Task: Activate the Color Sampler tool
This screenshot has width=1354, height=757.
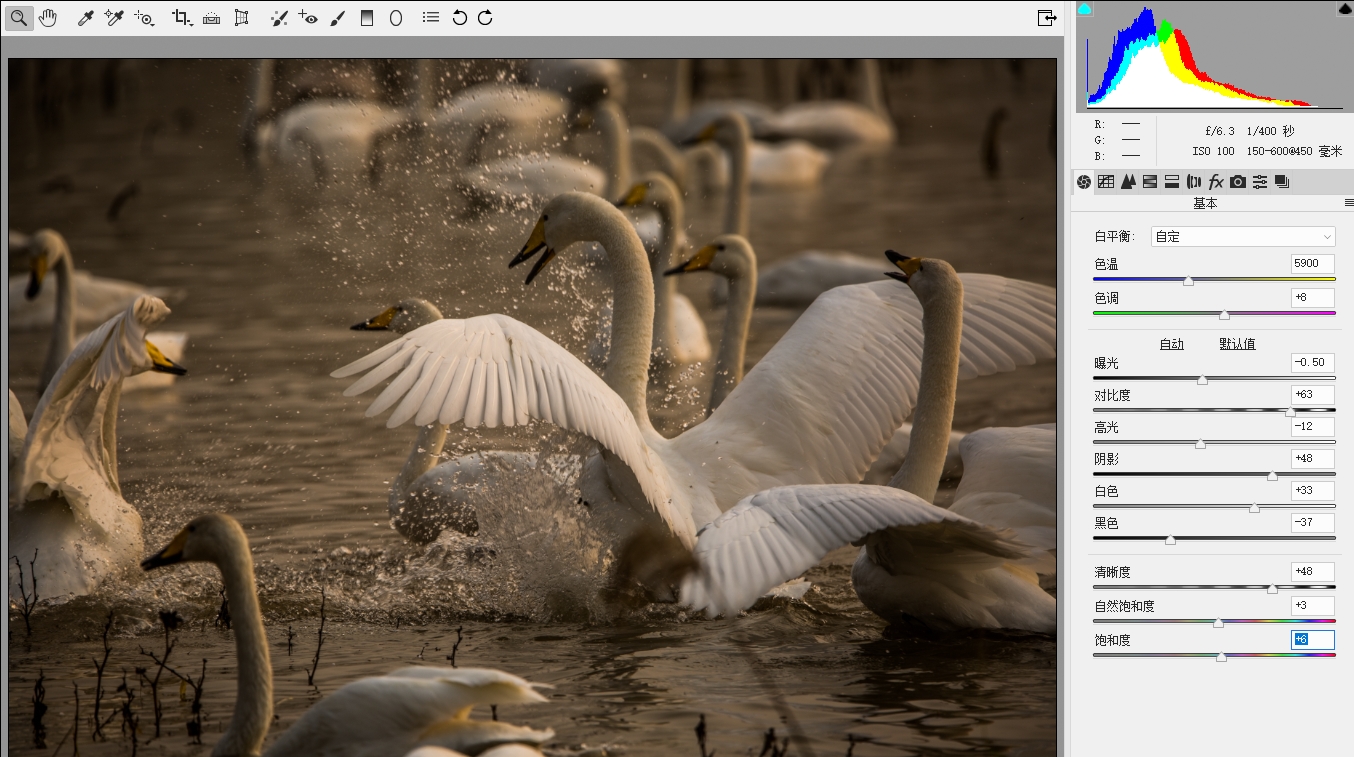Action: pyautogui.click(x=115, y=18)
